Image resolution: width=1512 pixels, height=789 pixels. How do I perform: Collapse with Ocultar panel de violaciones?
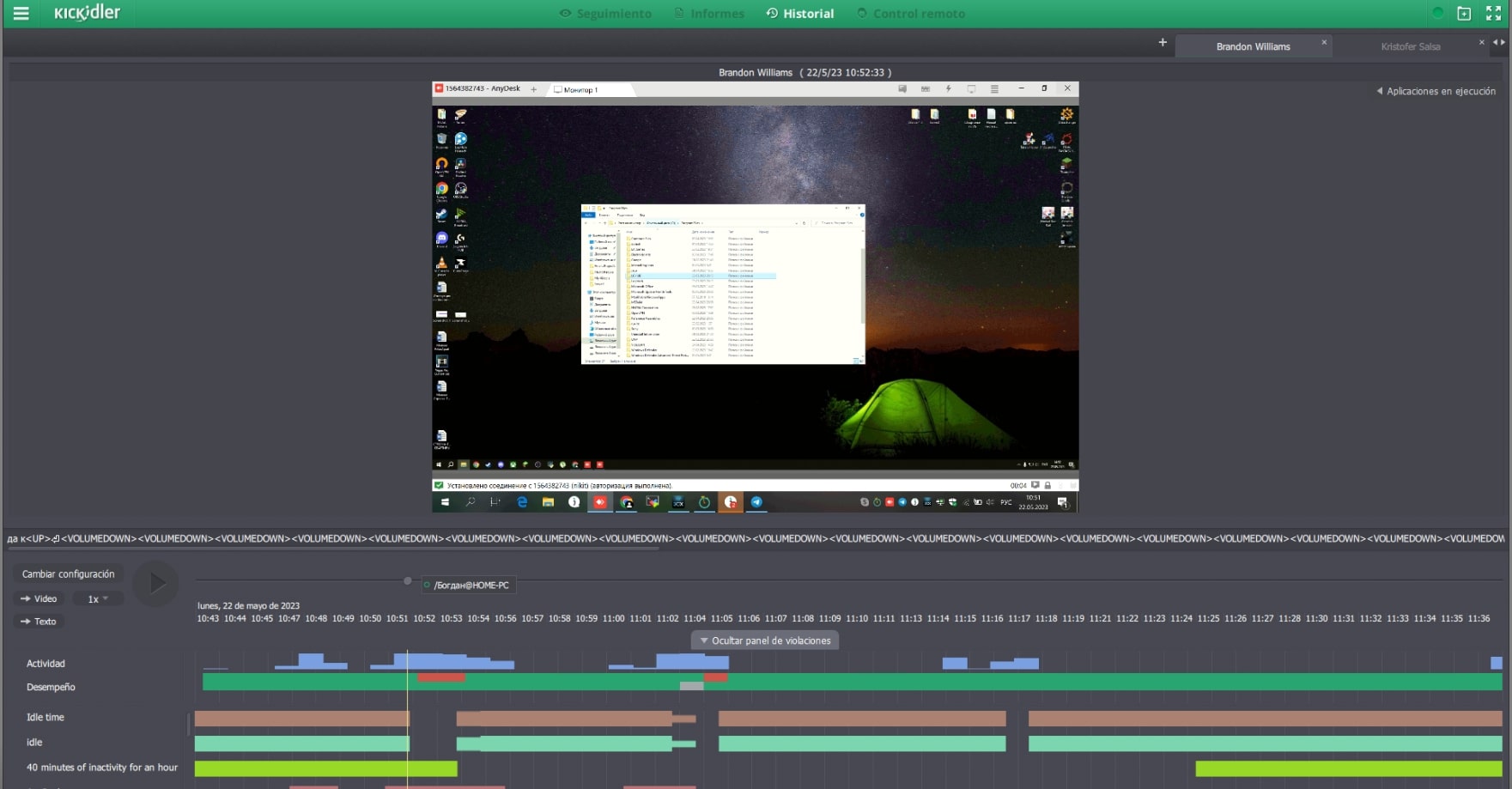click(765, 640)
